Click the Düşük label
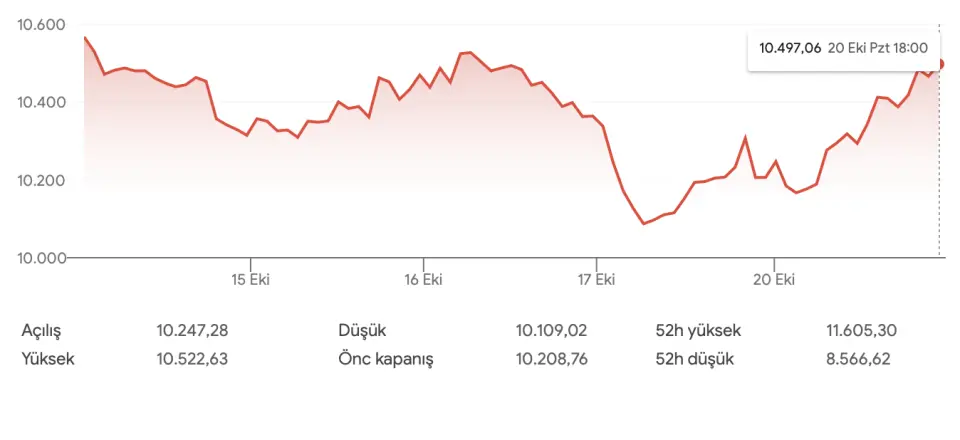The height and width of the screenshot is (440, 960). click(362, 331)
